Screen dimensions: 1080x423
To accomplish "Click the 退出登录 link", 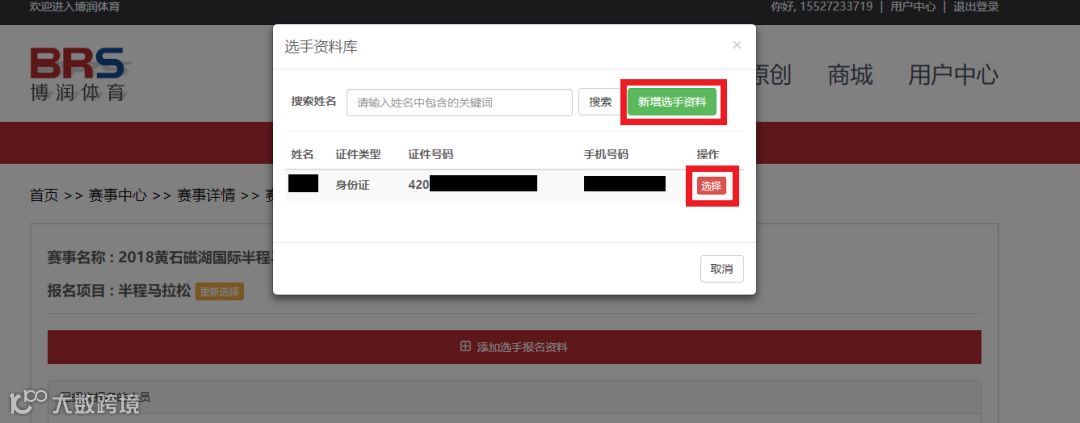I will tap(976, 7).
